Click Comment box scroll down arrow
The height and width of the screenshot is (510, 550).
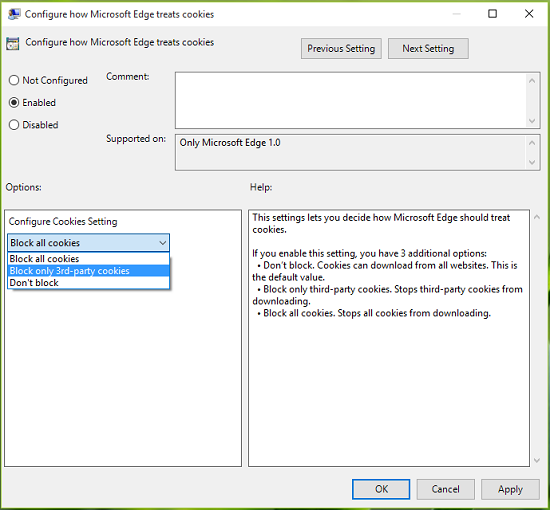point(532,121)
